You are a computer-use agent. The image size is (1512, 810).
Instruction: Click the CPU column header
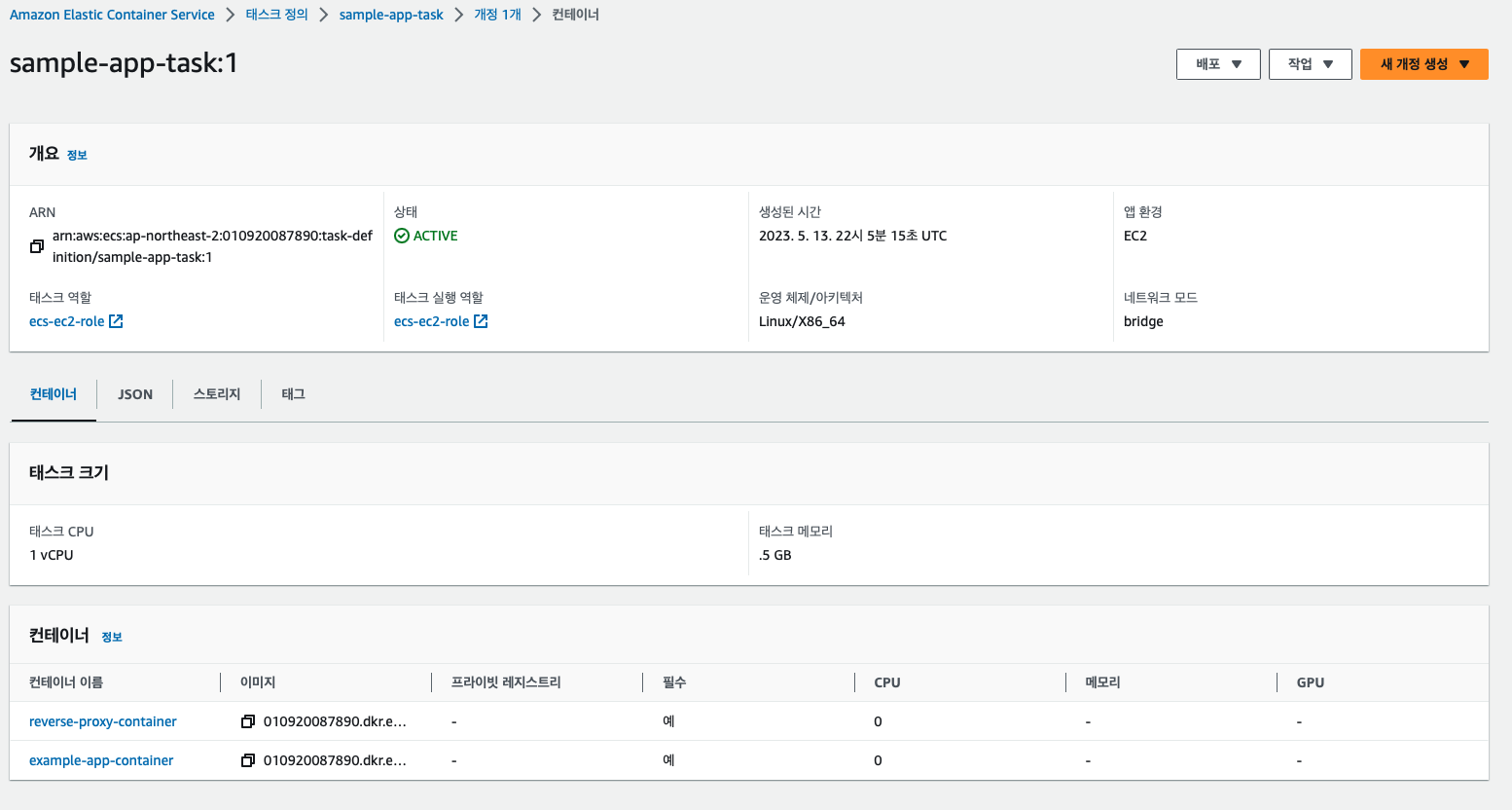pos(887,682)
